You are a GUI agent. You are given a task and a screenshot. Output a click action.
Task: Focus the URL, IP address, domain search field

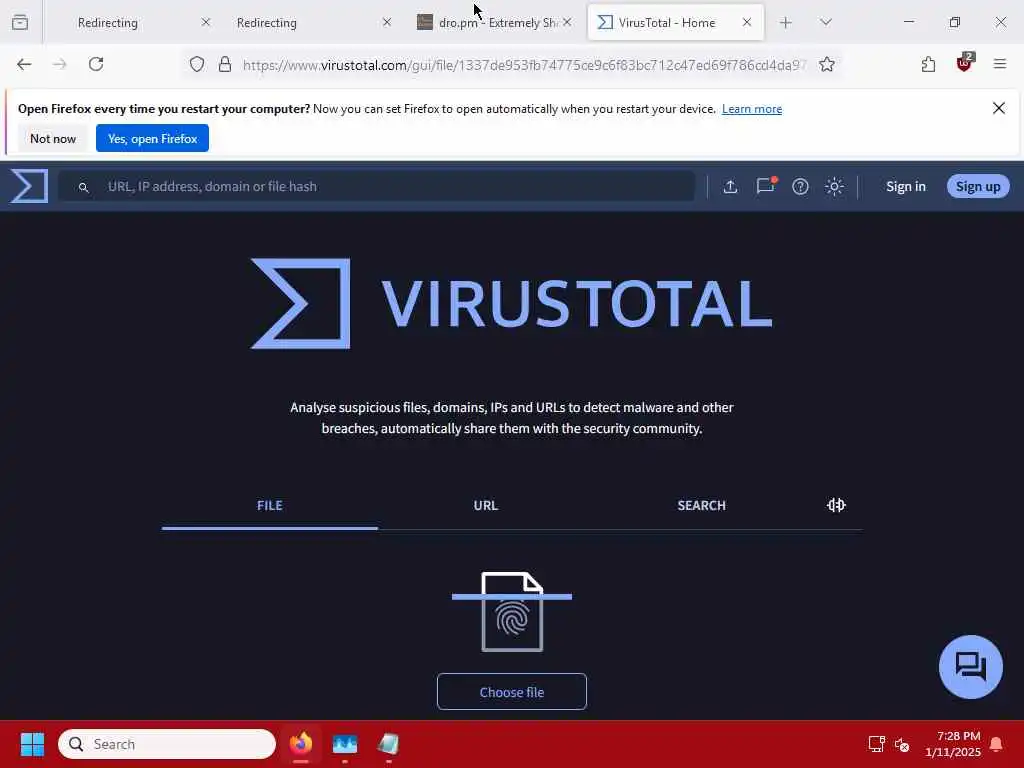pos(377,187)
